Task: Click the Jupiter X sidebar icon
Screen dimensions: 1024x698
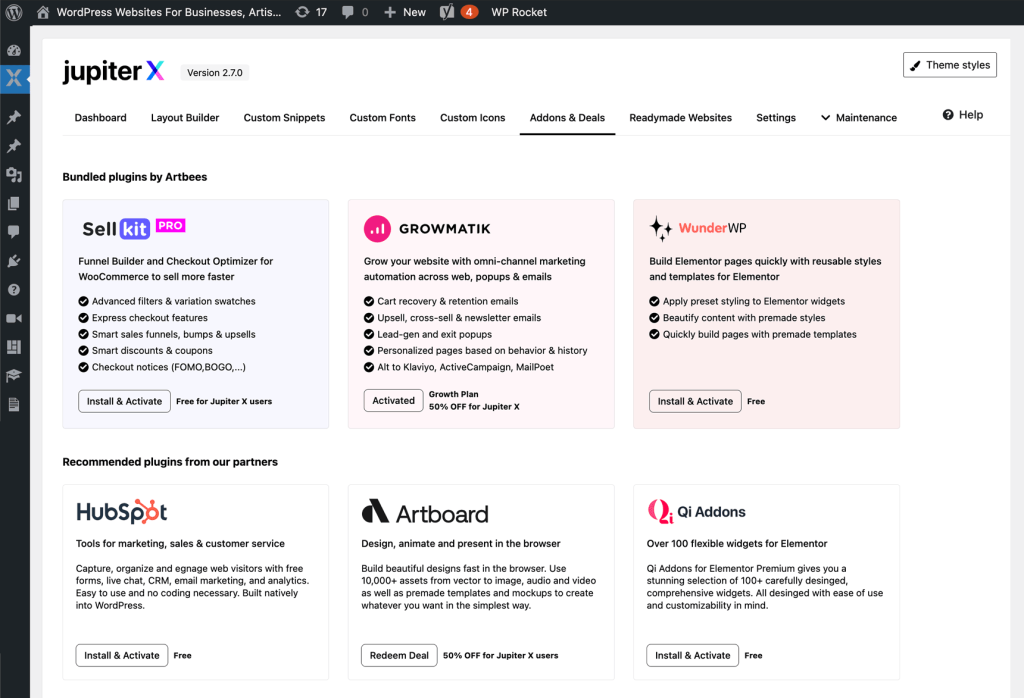Action: pyautogui.click(x=14, y=78)
